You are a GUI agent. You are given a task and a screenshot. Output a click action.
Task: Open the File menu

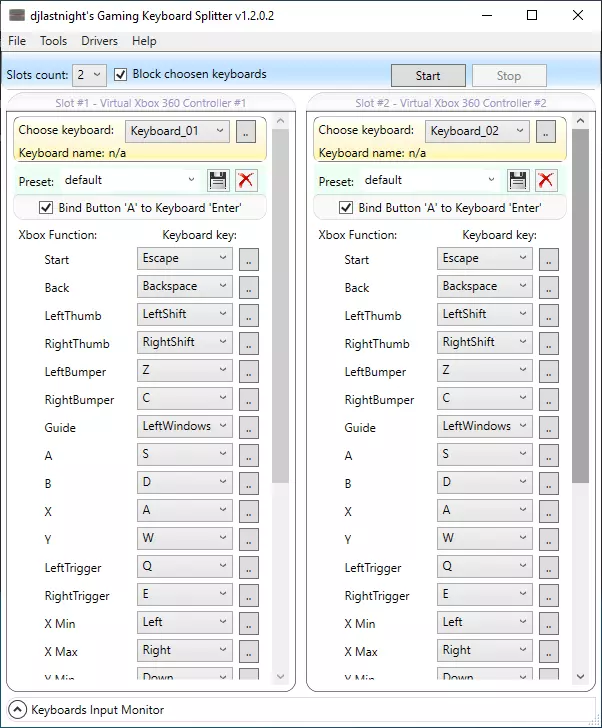tap(17, 41)
